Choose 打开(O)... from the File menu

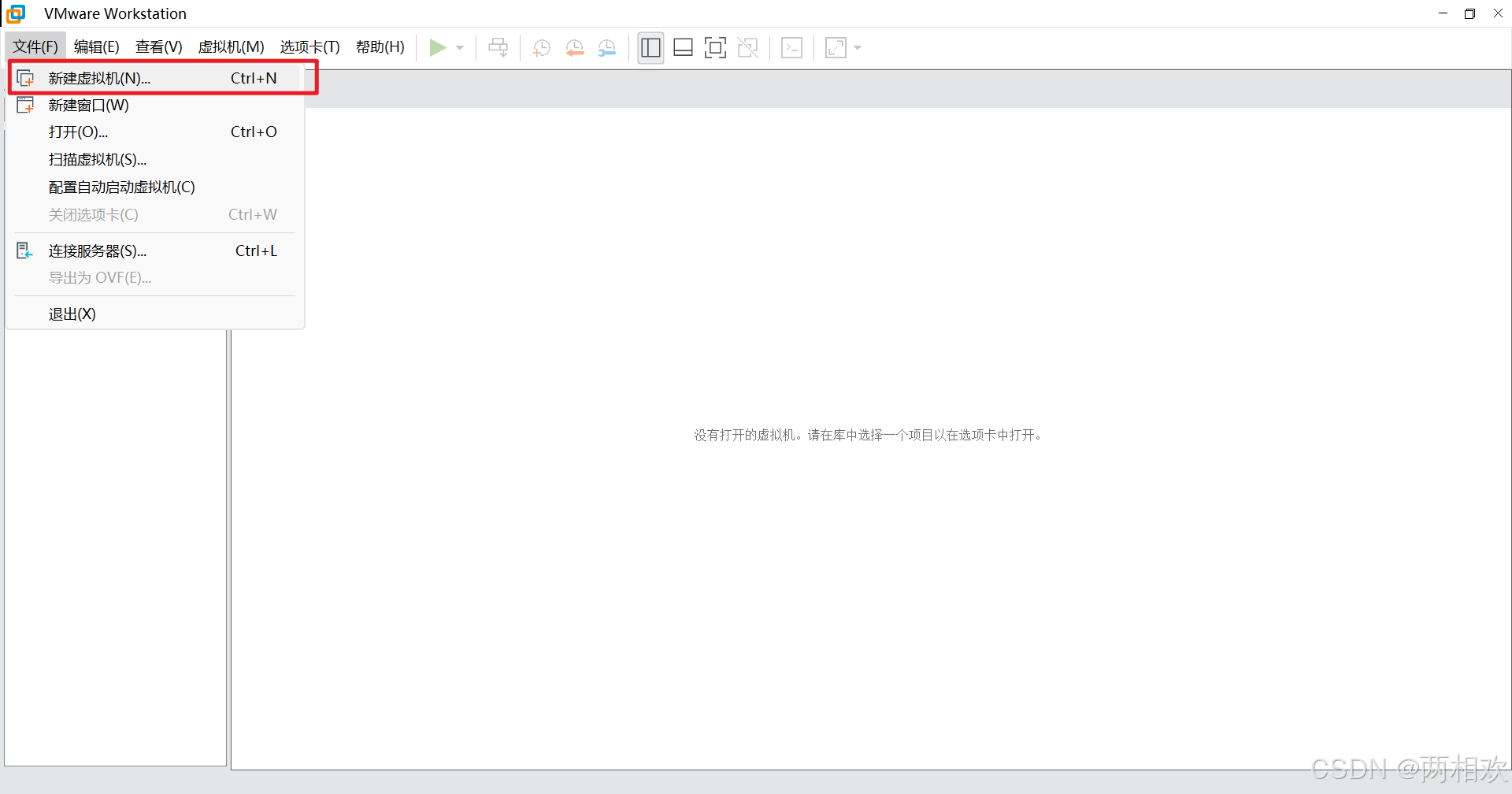(155, 132)
